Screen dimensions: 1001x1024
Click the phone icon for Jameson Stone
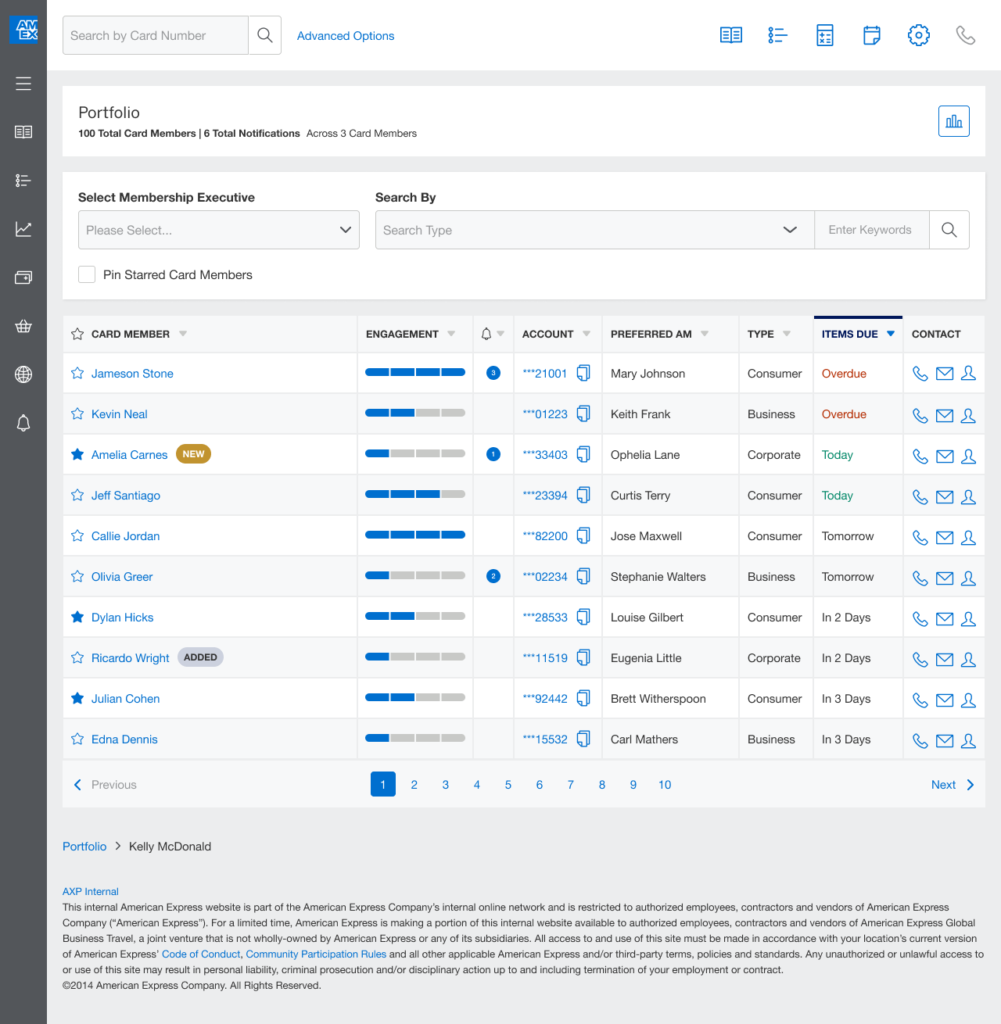(x=920, y=374)
